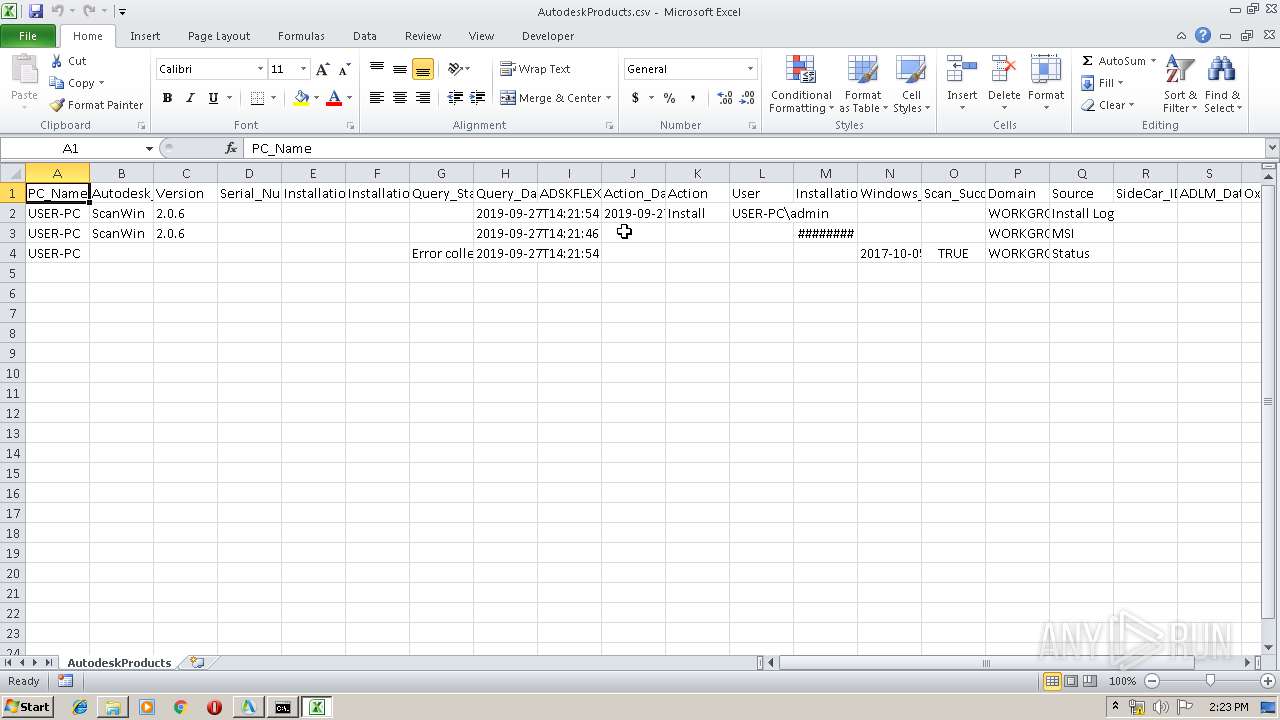
Task: Open Conditional Formatting menu
Action: pyautogui.click(x=801, y=85)
